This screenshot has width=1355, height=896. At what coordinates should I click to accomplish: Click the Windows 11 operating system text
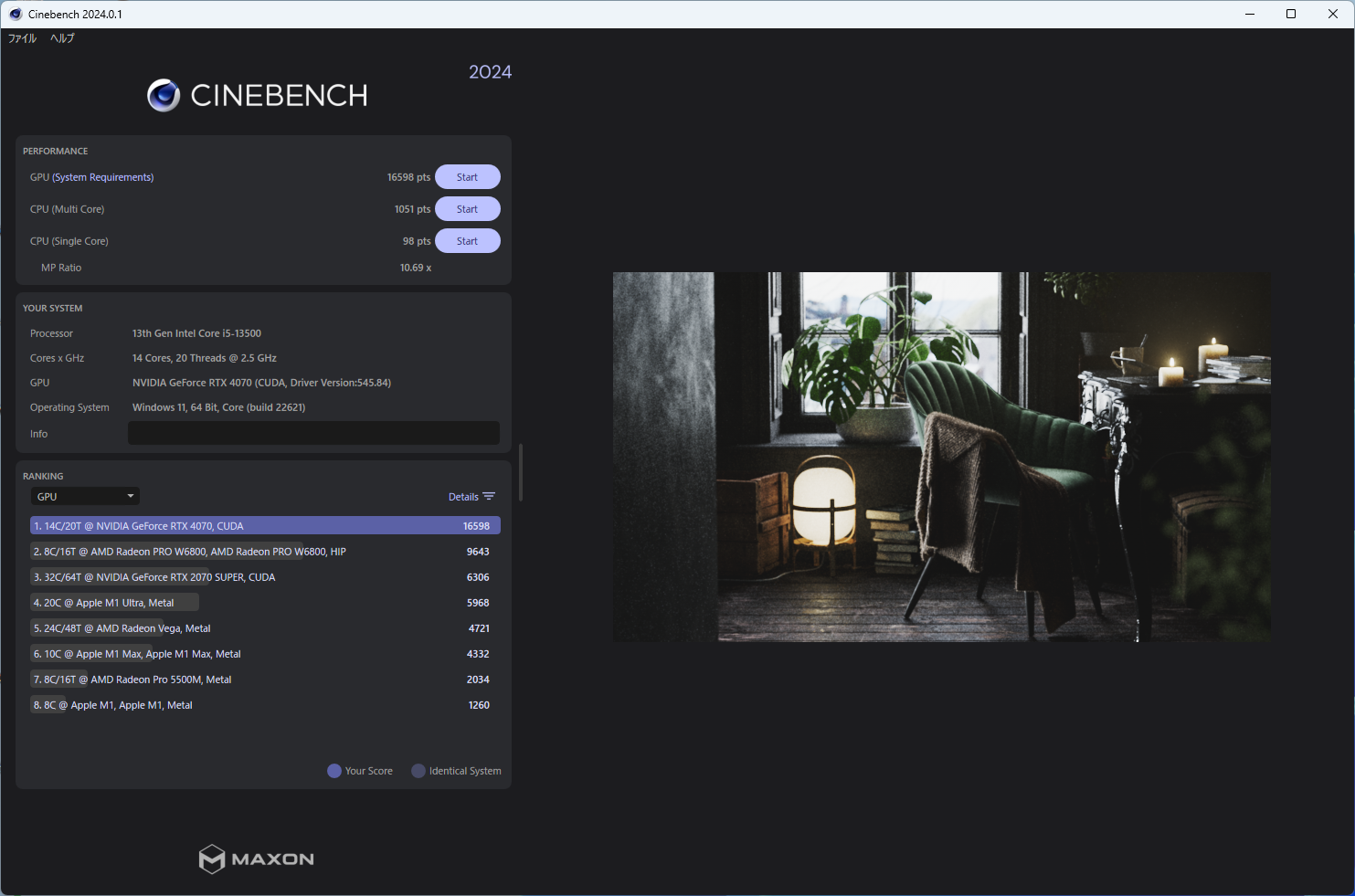tap(219, 407)
